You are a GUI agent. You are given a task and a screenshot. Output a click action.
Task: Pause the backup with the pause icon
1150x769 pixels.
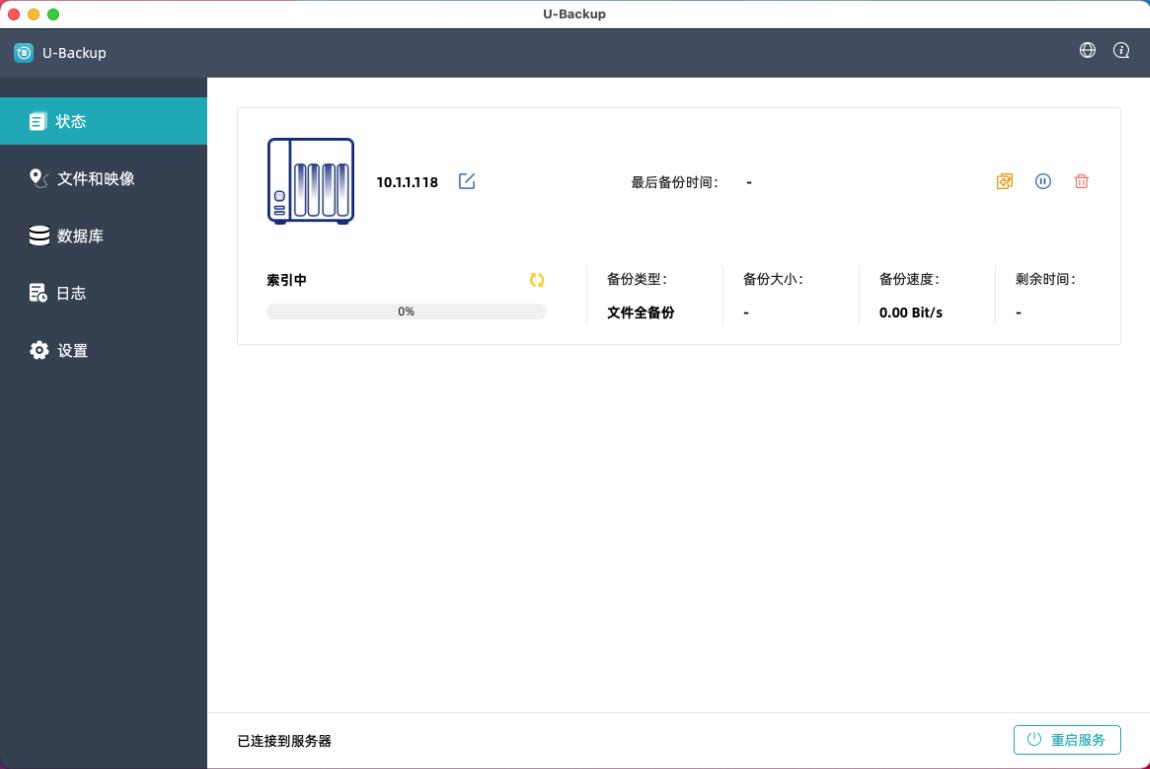[1042, 181]
